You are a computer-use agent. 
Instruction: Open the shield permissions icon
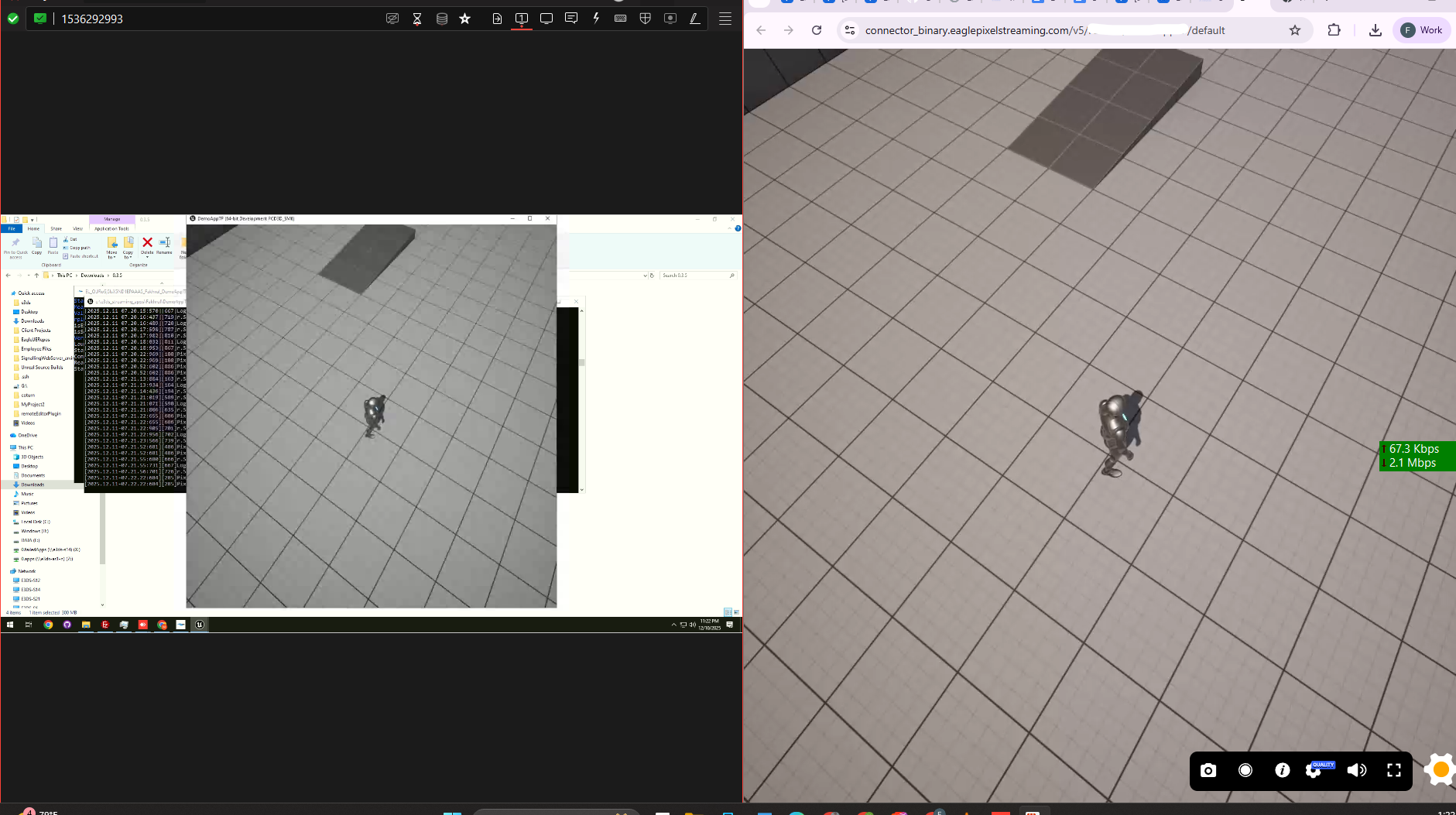[x=646, y=19]
